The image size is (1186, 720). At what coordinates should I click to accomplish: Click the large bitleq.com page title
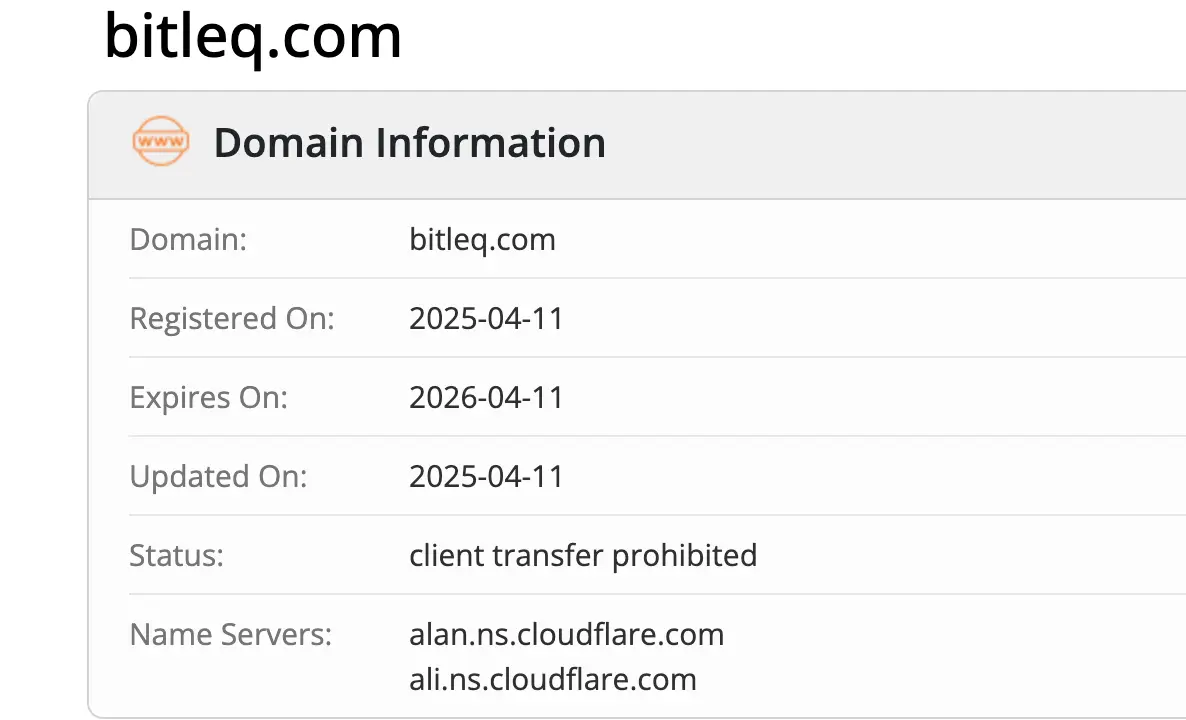coord(253,36)
